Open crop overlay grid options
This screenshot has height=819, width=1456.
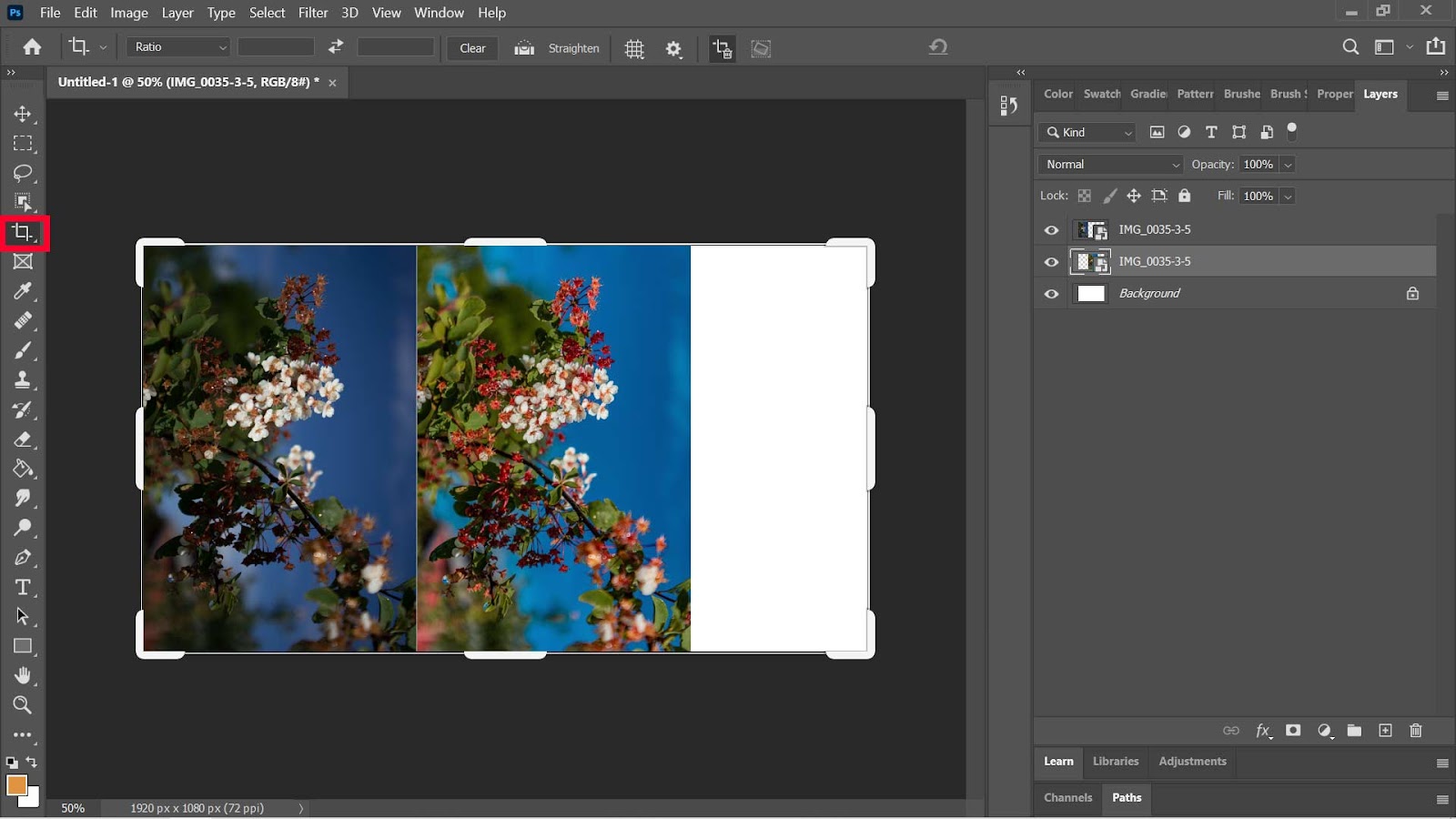click(x=634, y=49)
